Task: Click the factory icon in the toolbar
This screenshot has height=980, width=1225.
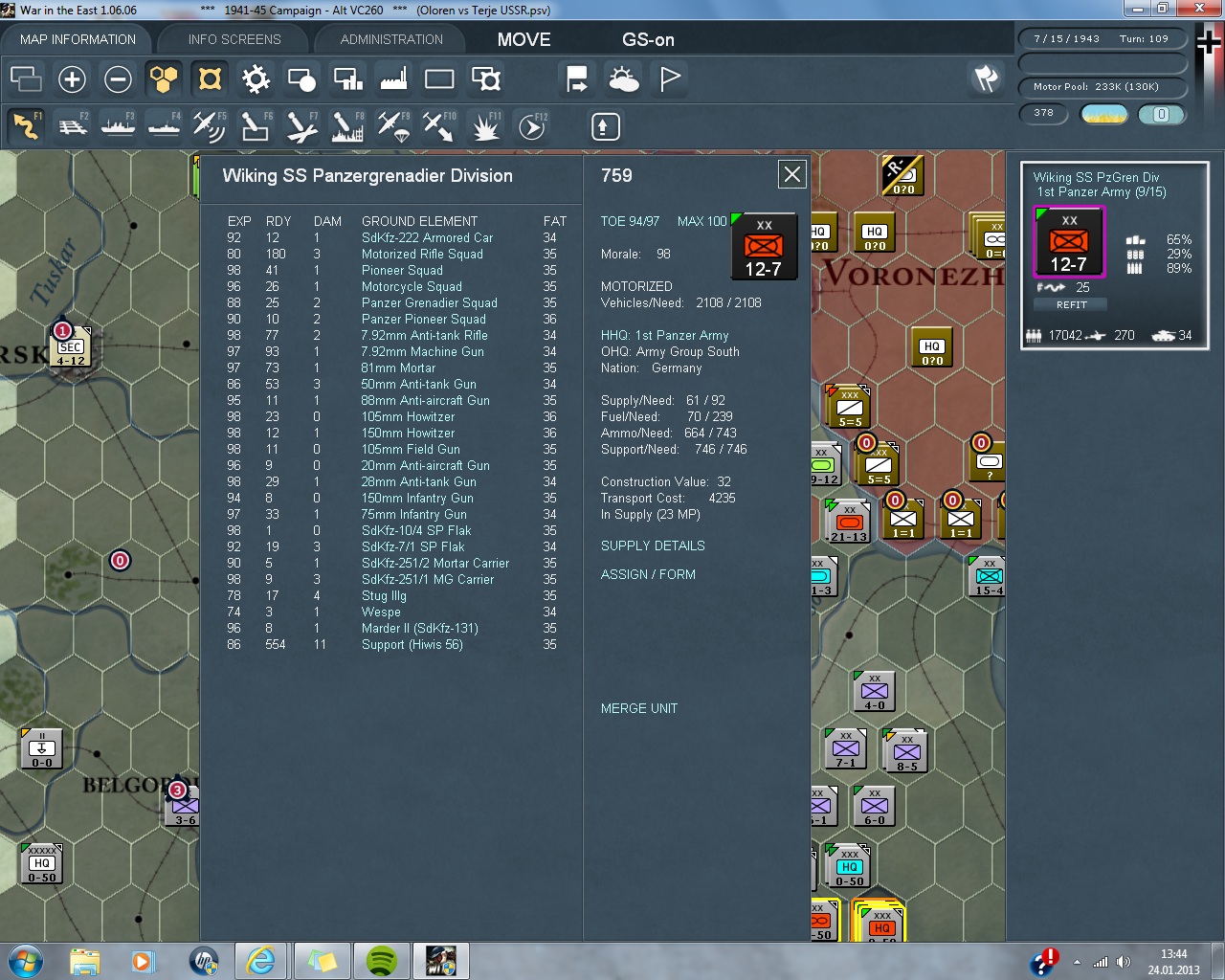Action: tap(393, 78)
